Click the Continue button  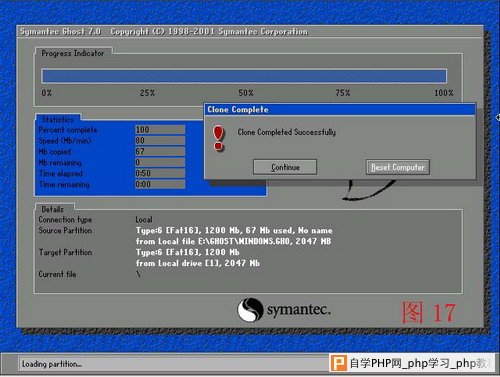tap(285, 167)
